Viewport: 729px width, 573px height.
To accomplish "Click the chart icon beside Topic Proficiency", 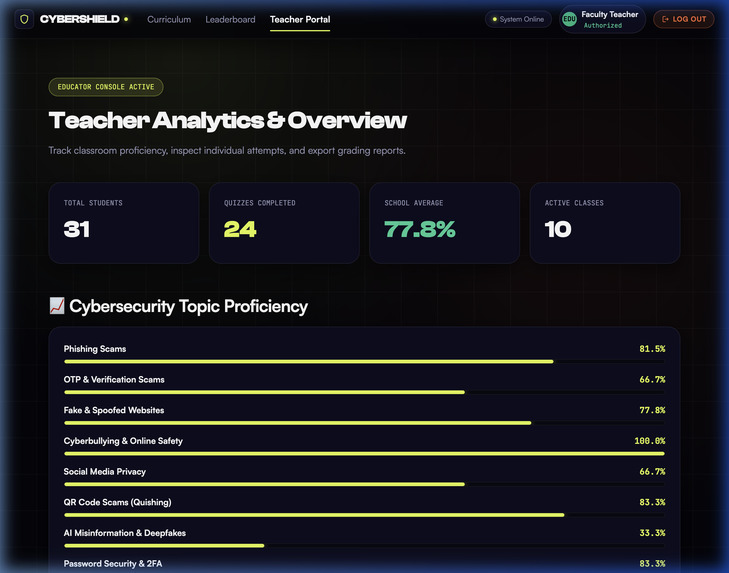I will pyautogui.click(x=57, y=306).
